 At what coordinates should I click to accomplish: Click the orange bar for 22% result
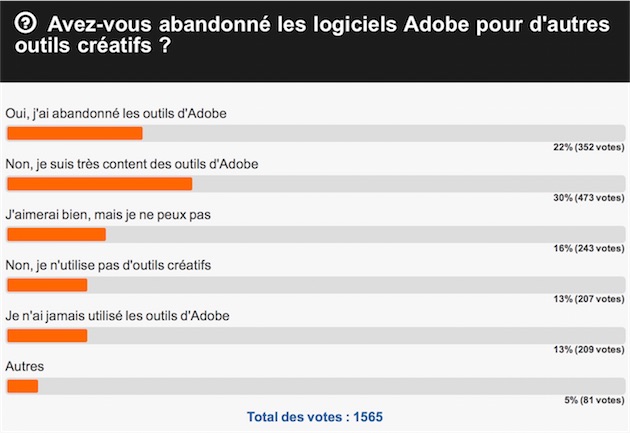(x=75, y=133)
